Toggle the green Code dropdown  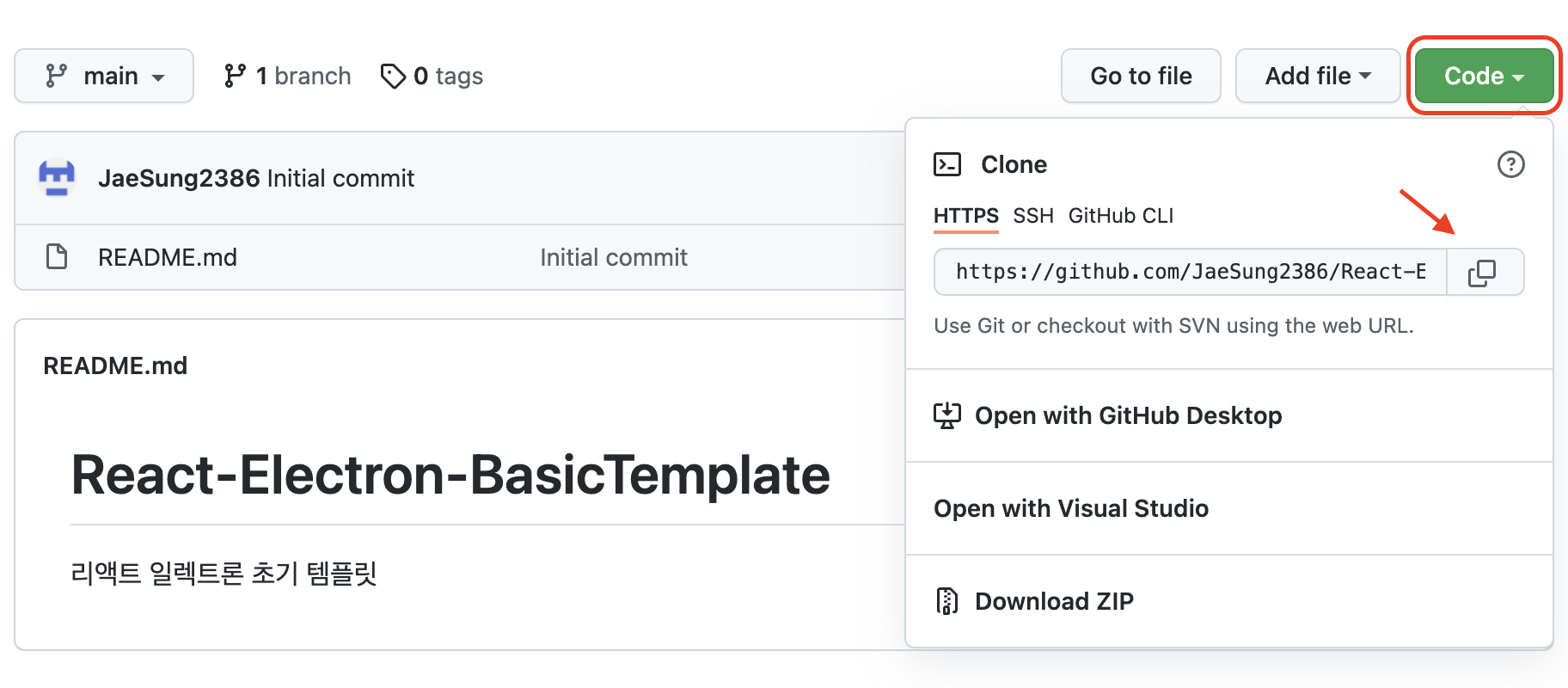pos(1484,77)
